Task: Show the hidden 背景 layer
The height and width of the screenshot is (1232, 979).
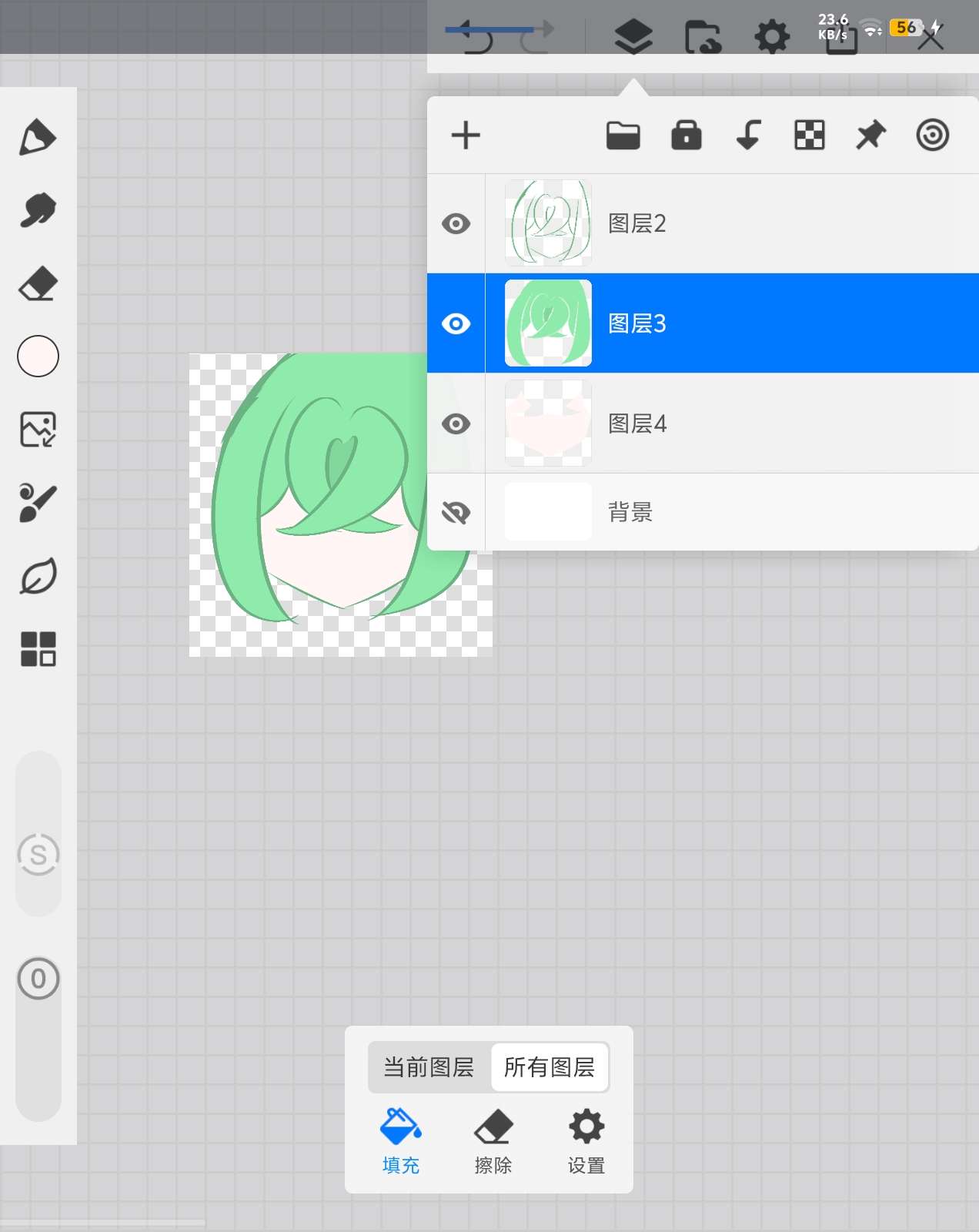Action: pos(456,512)
